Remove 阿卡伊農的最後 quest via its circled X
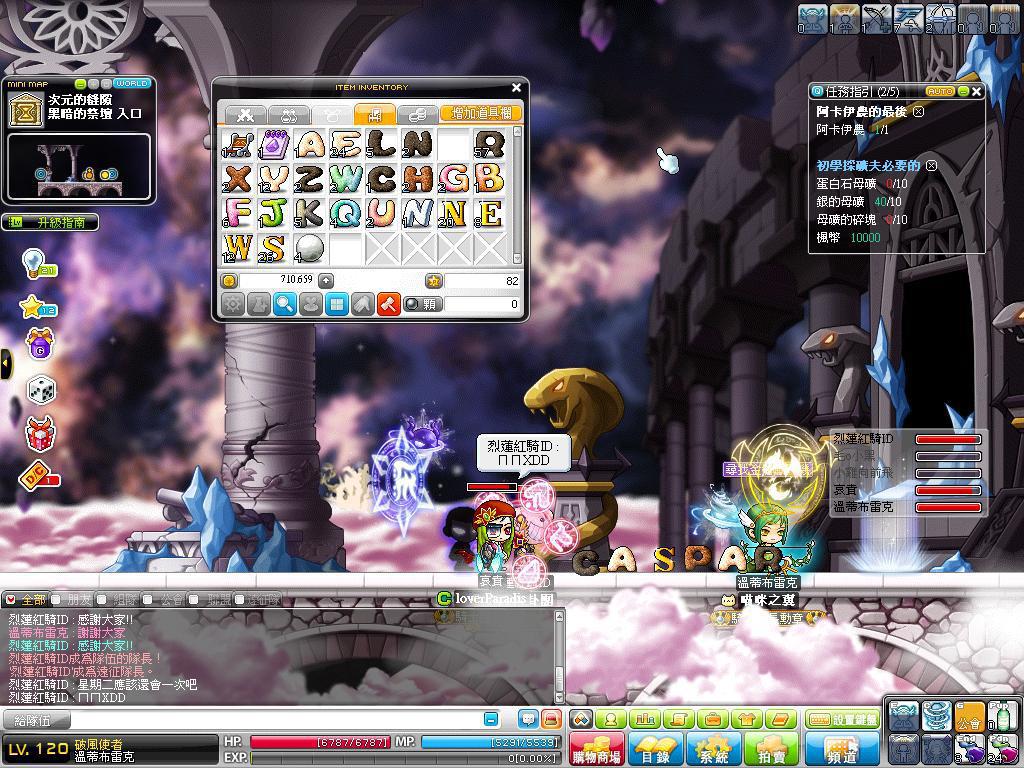1024x768 pixels. pyautogui.click(x=918, y=112)
